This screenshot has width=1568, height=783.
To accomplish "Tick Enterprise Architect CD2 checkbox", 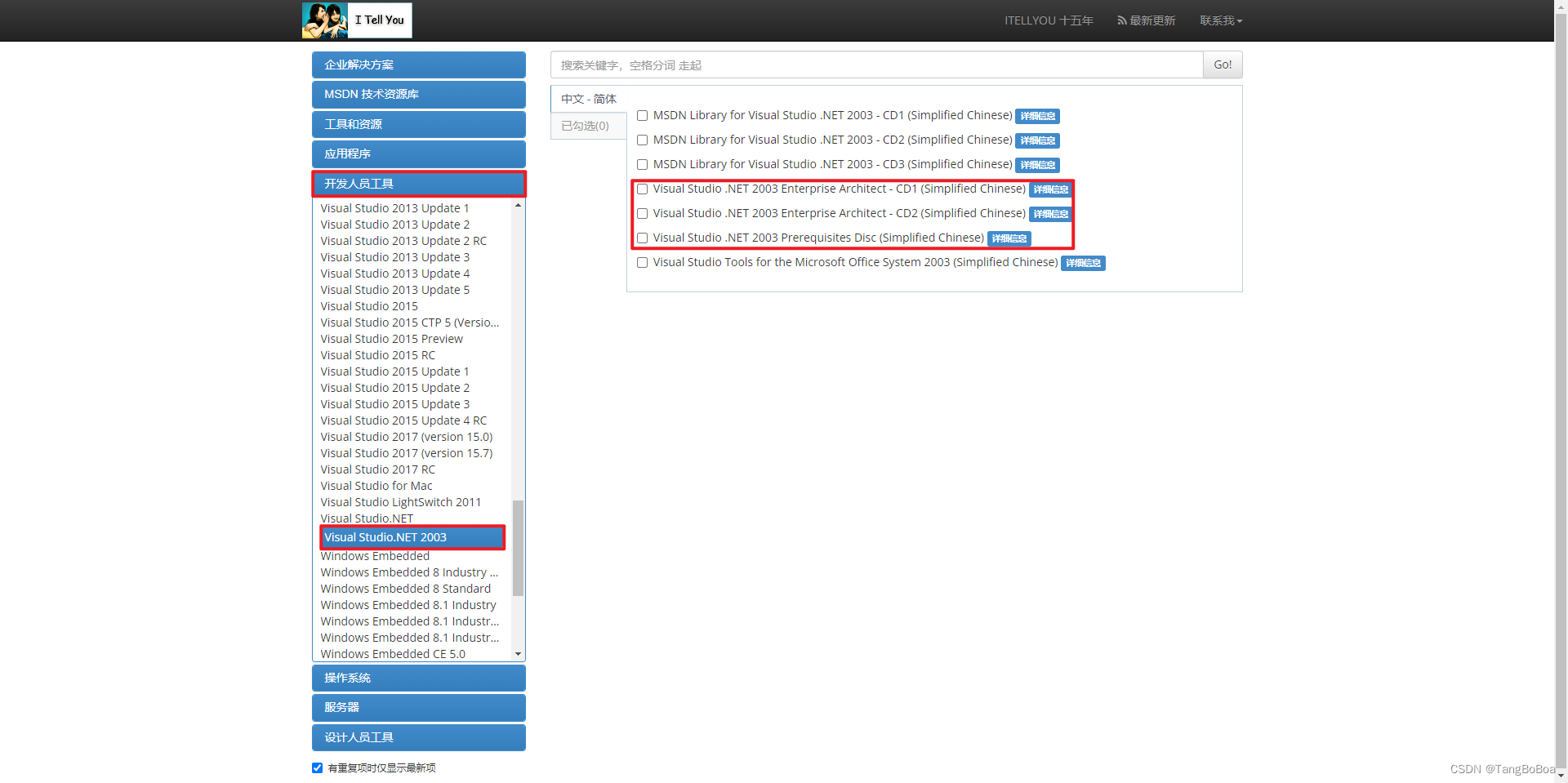I will 643,214.
